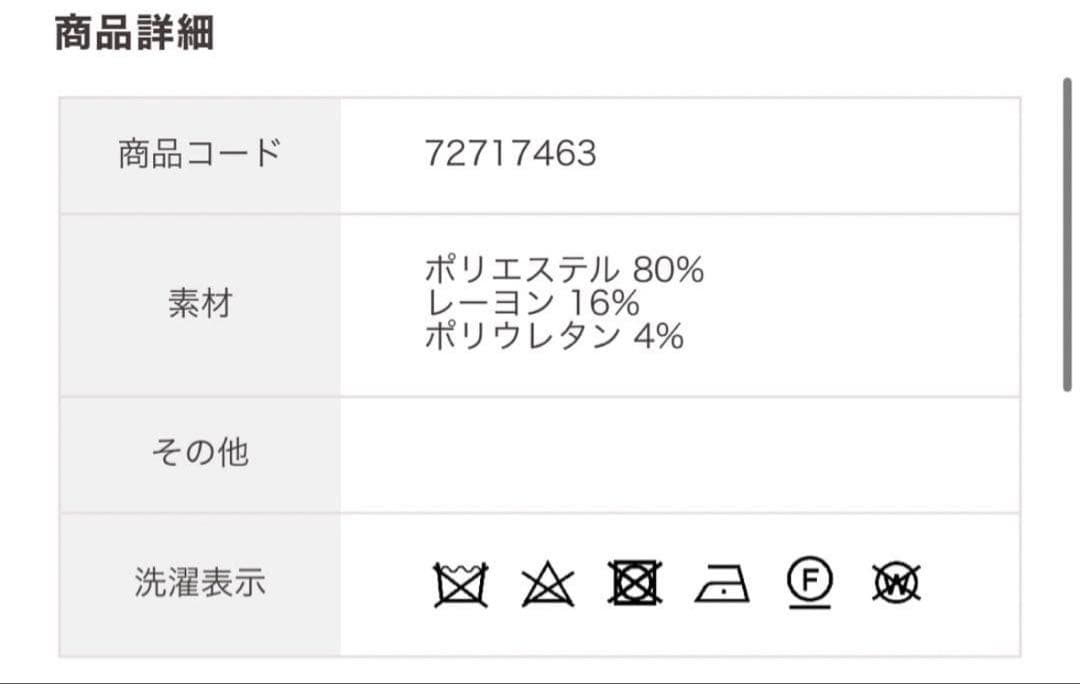Click product code 72717463
Viewport: 1080px width, 684px height.
[510, 153]
